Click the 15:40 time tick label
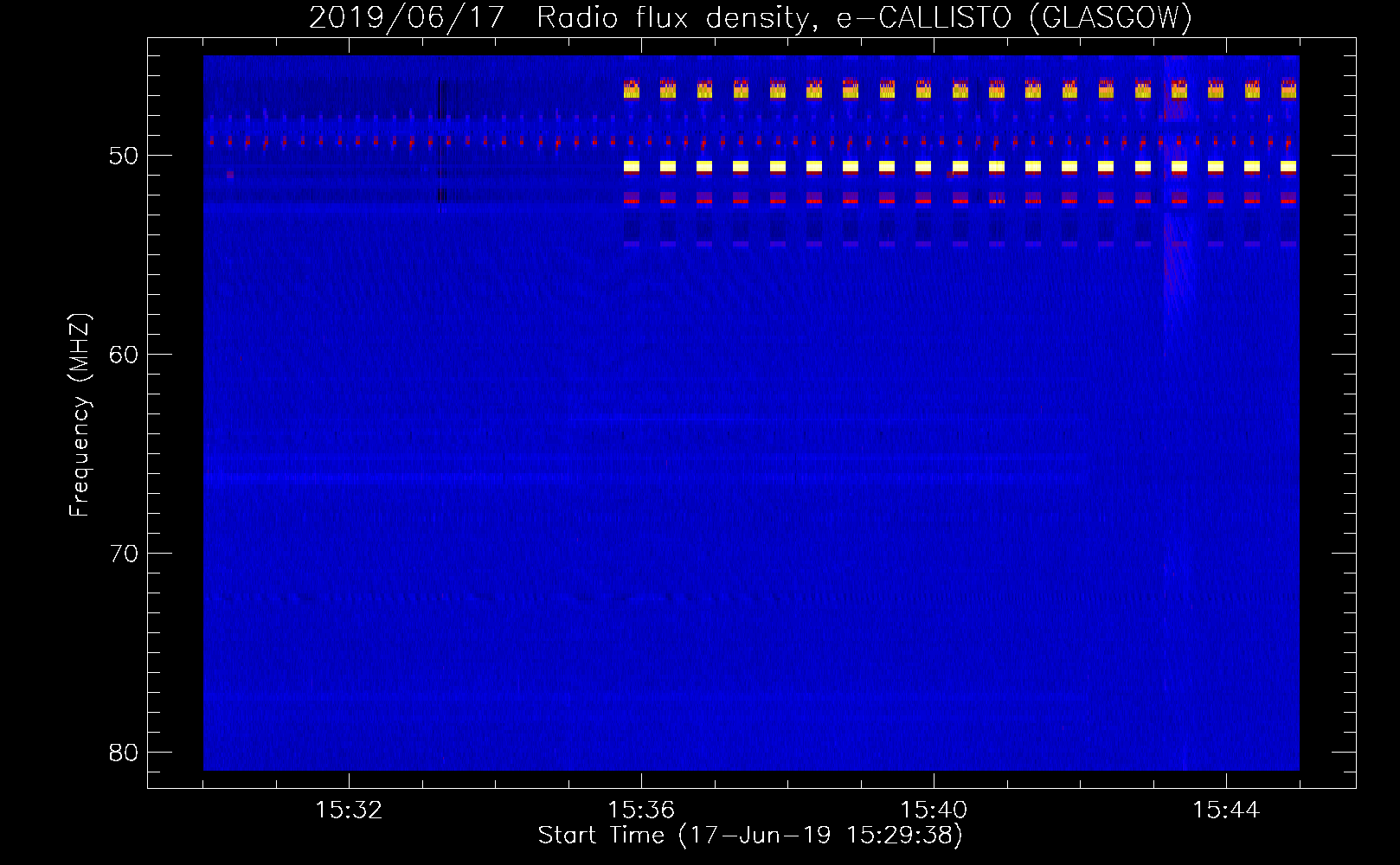Screen dimensions: 1400x865 click(x=934, y=811)
